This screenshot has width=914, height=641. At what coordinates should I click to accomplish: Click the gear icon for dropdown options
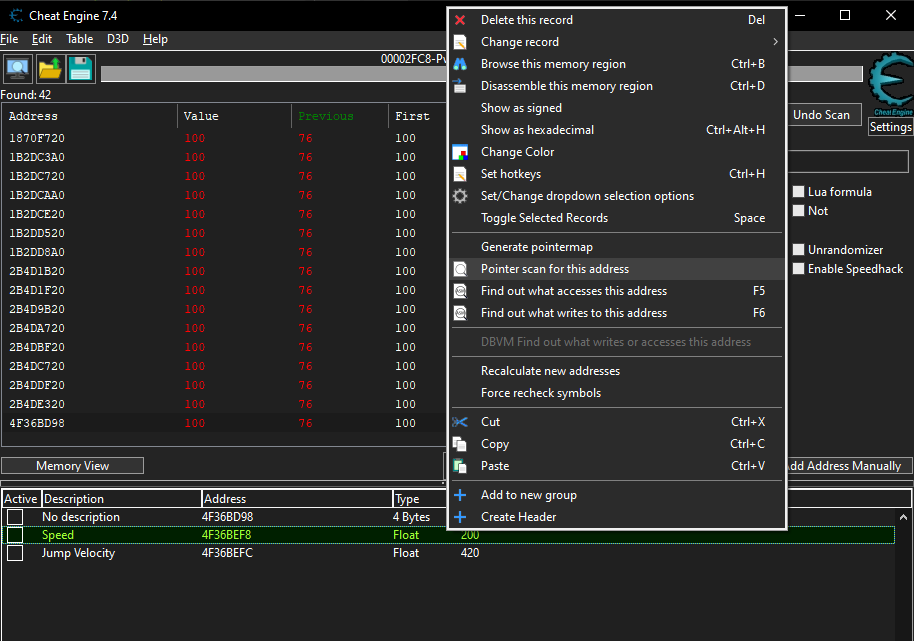[x=460, y=196]
